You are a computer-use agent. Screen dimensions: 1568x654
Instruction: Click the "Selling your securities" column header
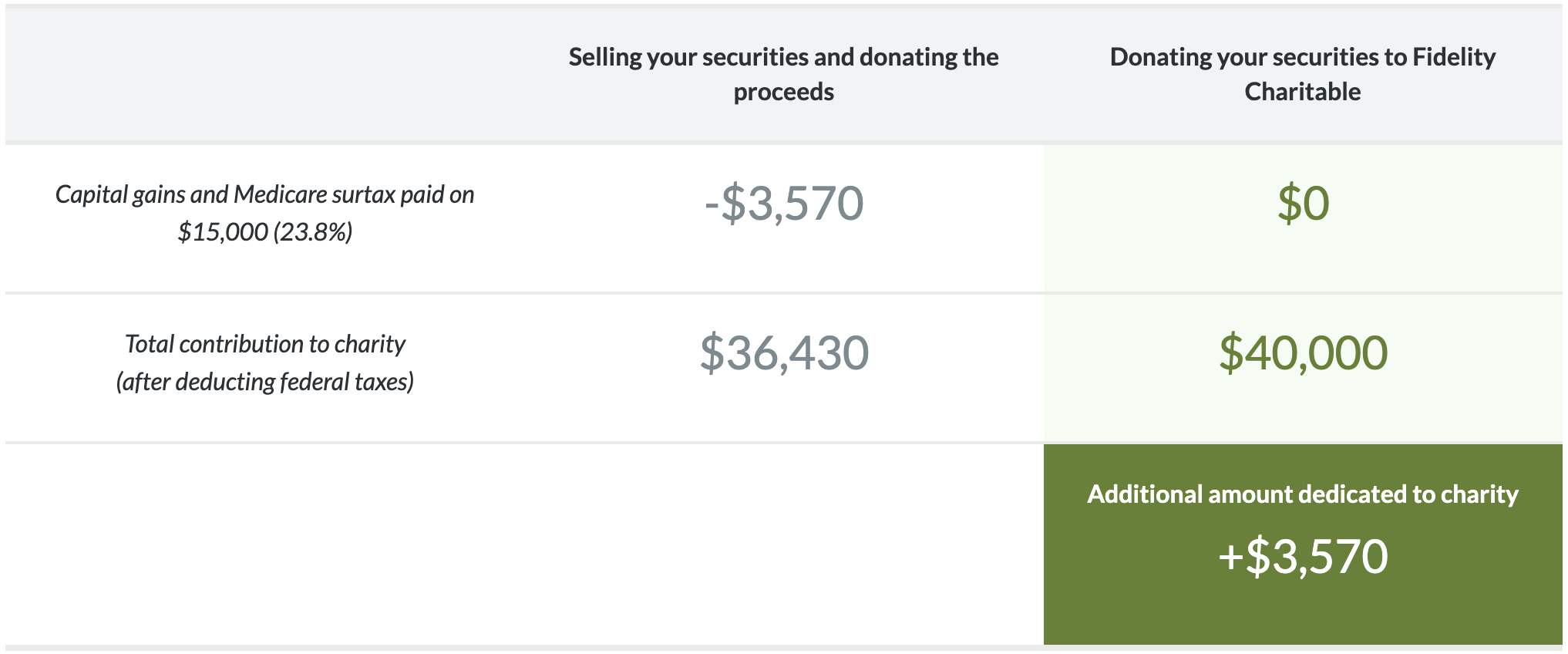[x=783, y=57]
